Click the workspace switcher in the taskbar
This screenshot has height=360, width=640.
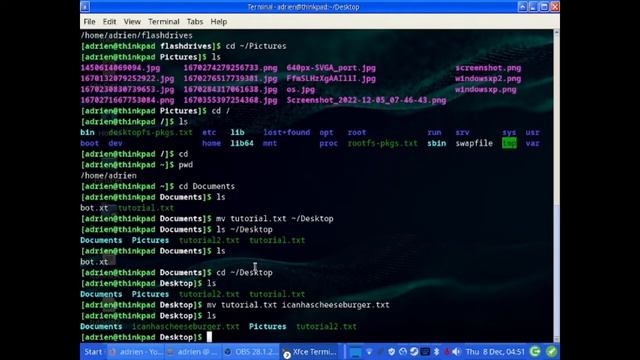(x=355, y=352)
